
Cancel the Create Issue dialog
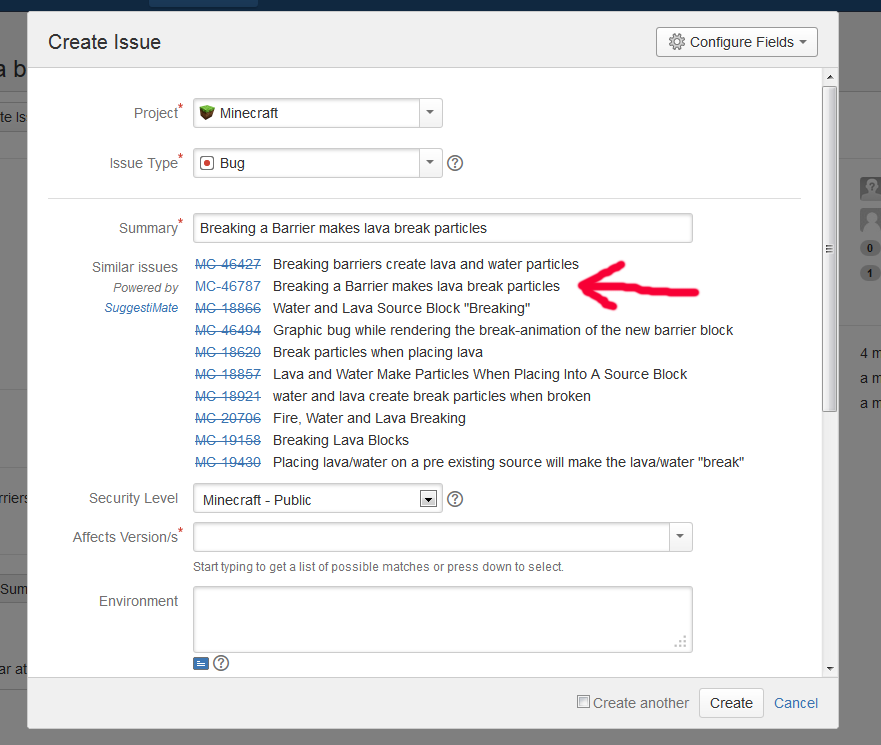click(x=796, y=703)
